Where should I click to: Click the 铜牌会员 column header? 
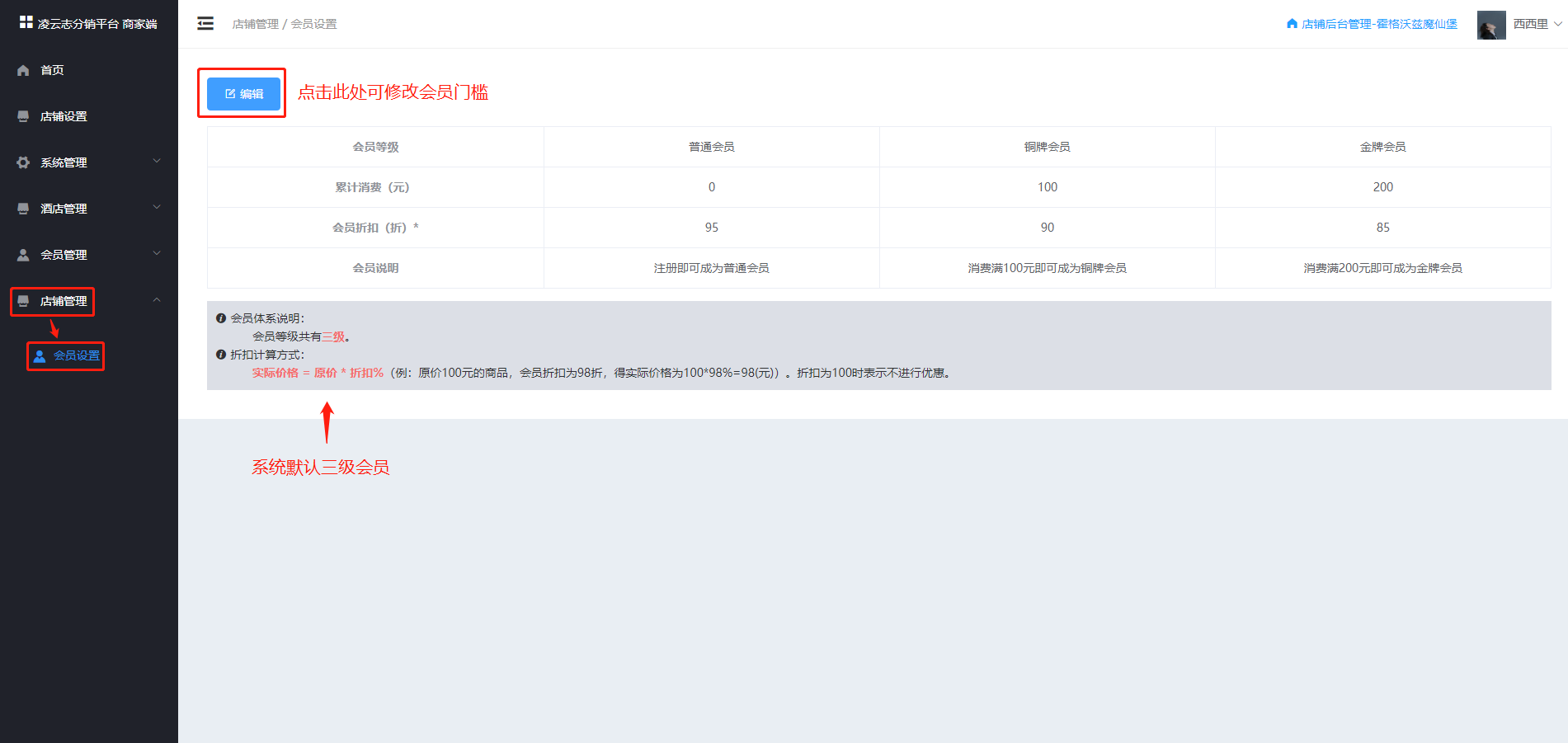[1047, 147]
